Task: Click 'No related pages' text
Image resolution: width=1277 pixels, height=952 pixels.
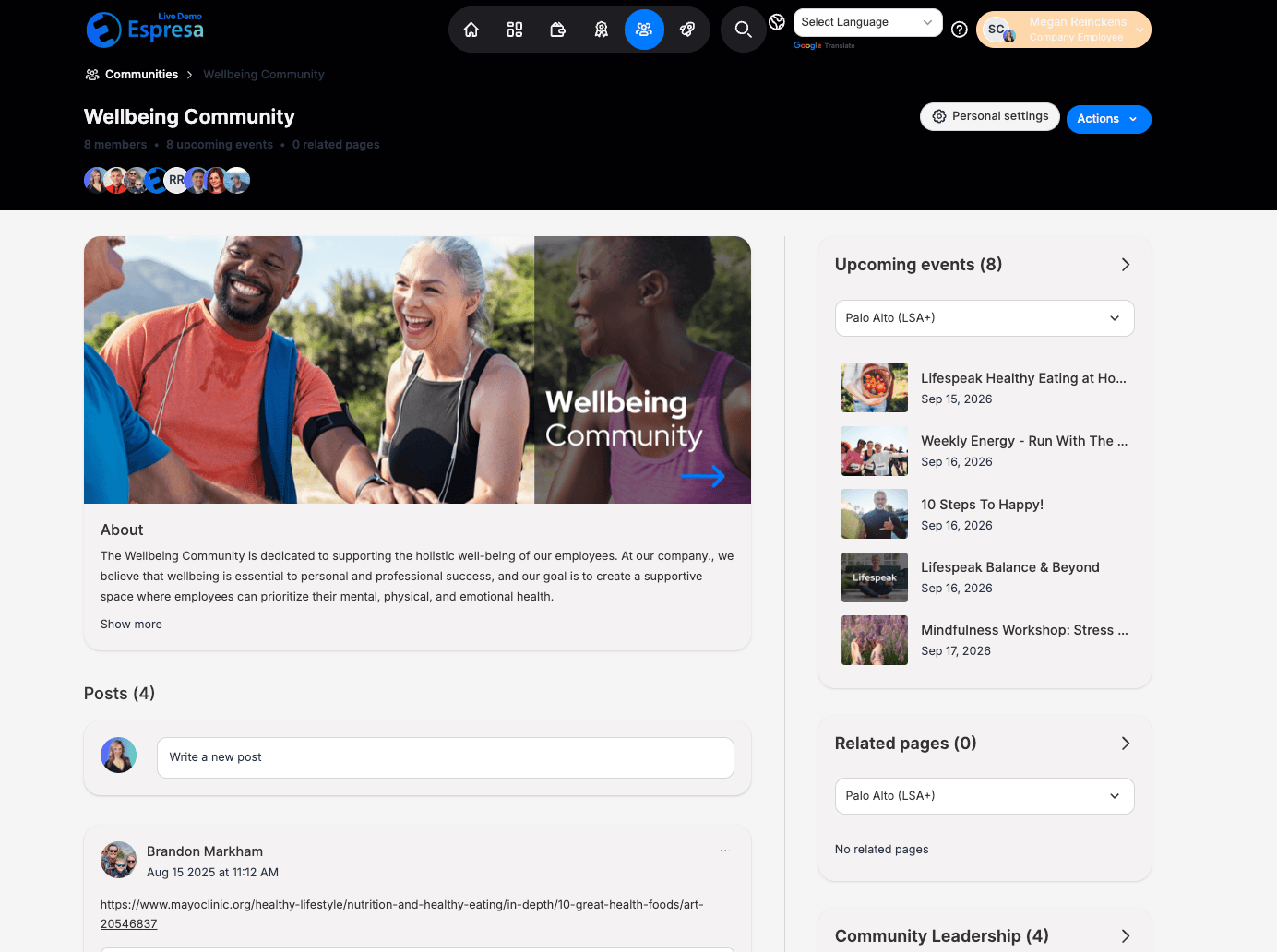Action: tap(881, 850)
